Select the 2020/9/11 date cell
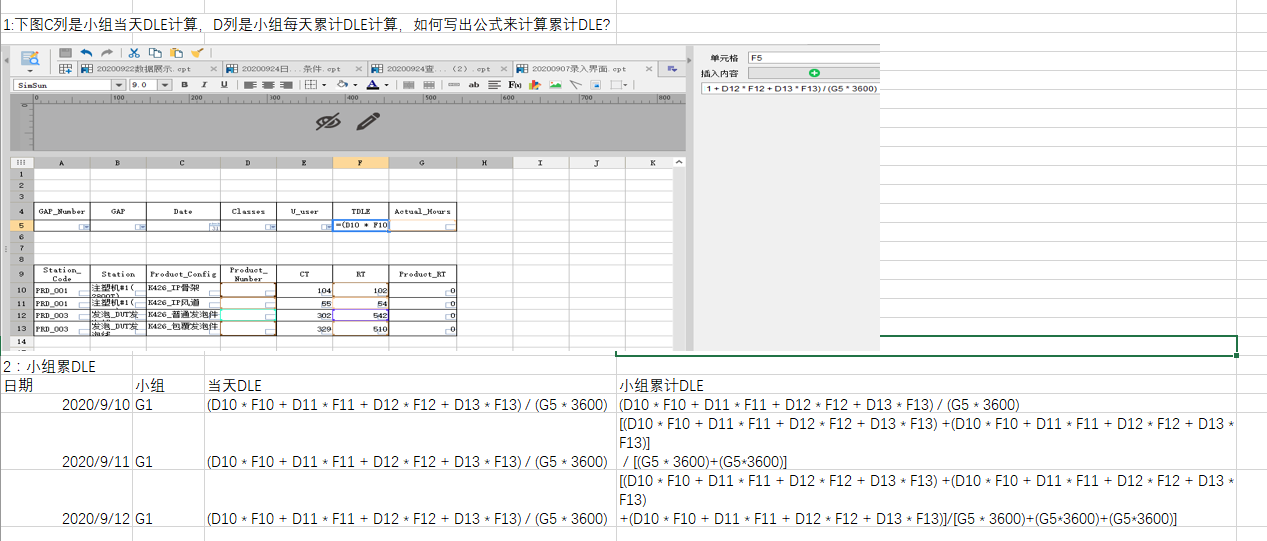The height and width of the screenshot is (541, 1267). [x=67, y=442]
